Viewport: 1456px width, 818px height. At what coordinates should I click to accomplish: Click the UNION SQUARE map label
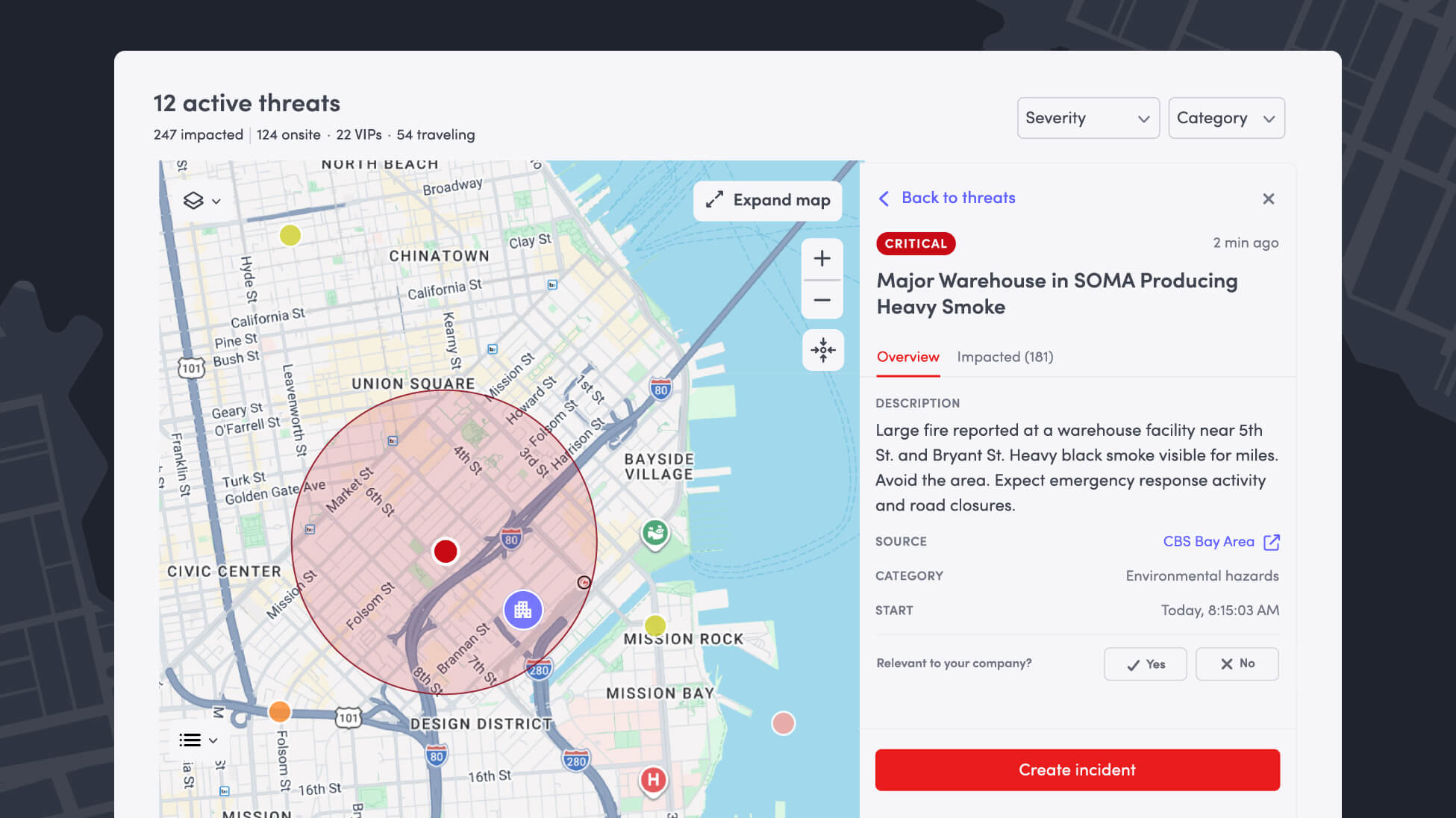[413, 384]
